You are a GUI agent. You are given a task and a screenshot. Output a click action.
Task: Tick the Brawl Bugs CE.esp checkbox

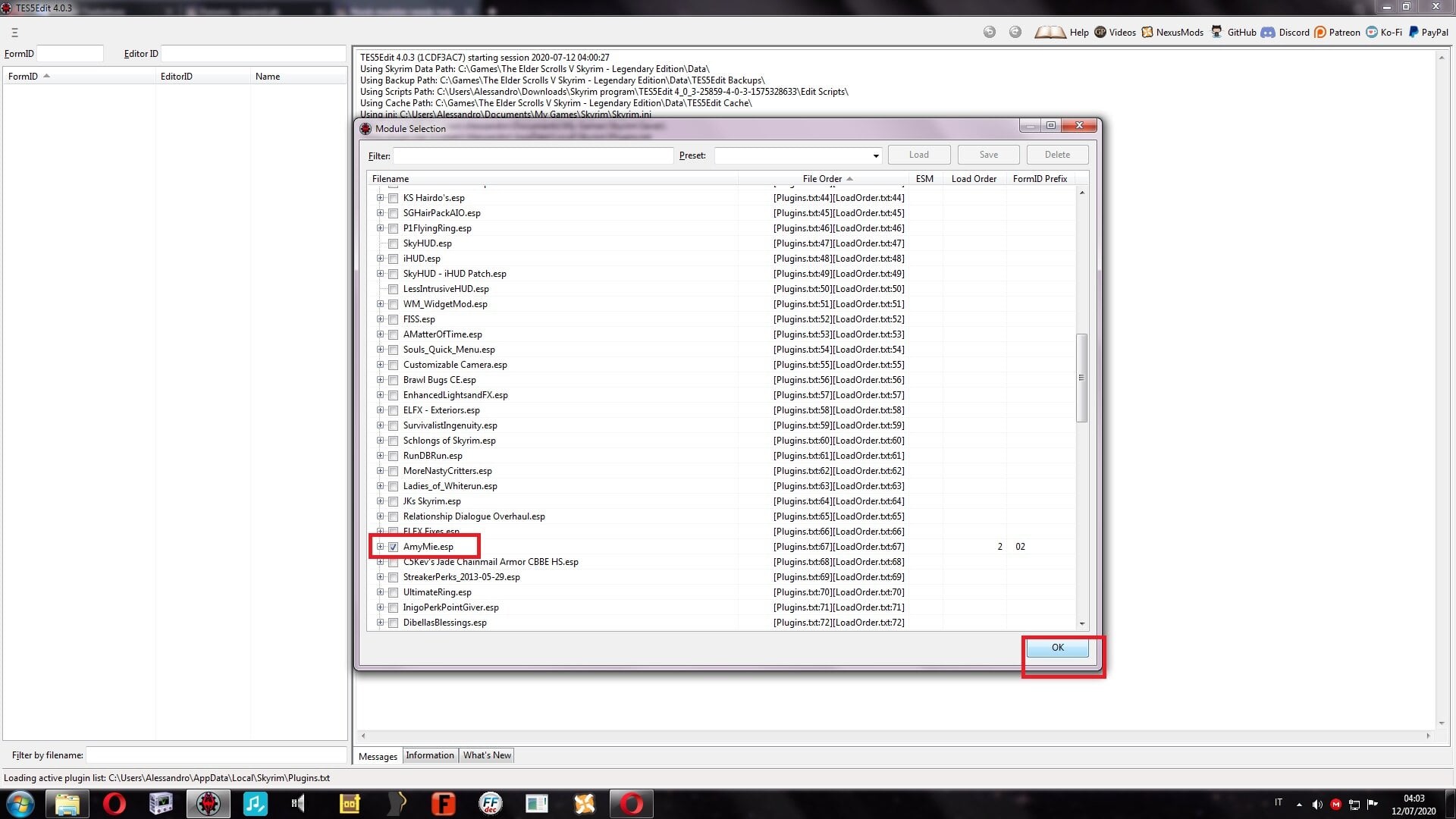[x=393, y=380]
